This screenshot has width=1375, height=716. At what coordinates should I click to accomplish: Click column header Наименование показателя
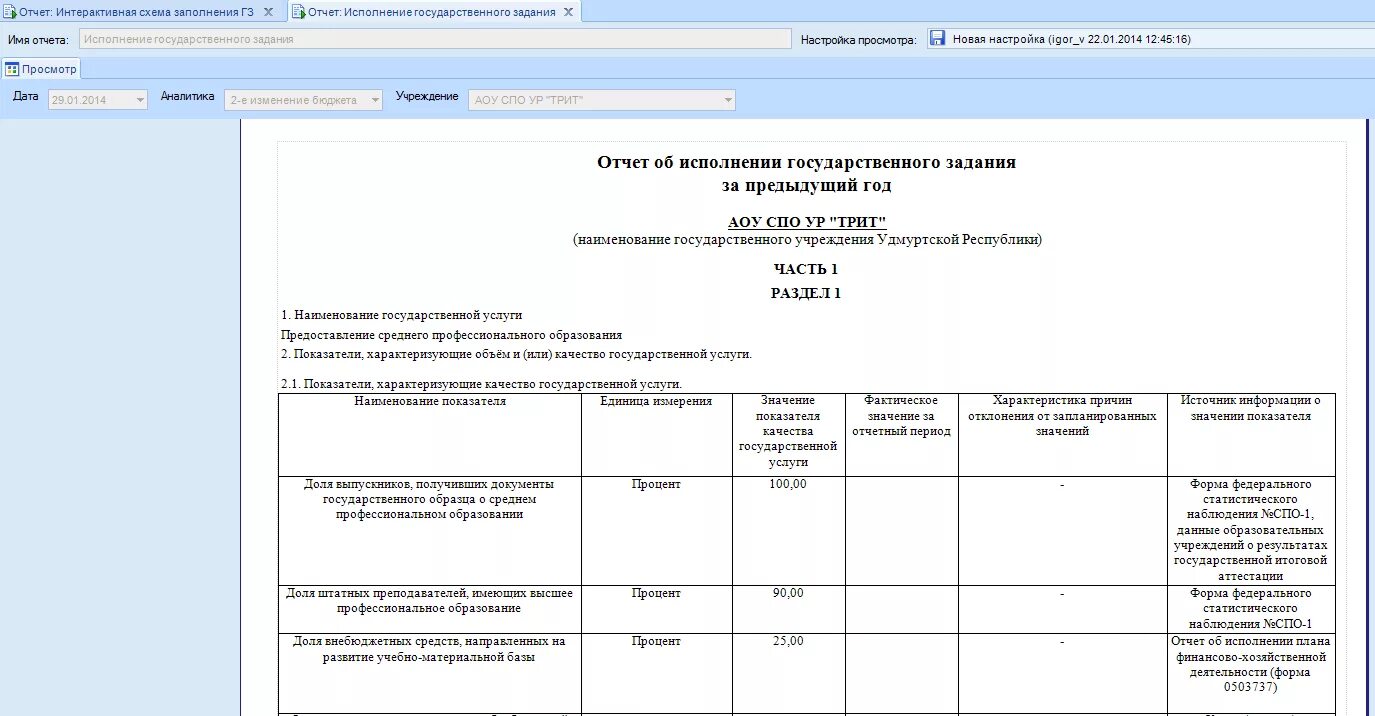(x=430, y=401)
